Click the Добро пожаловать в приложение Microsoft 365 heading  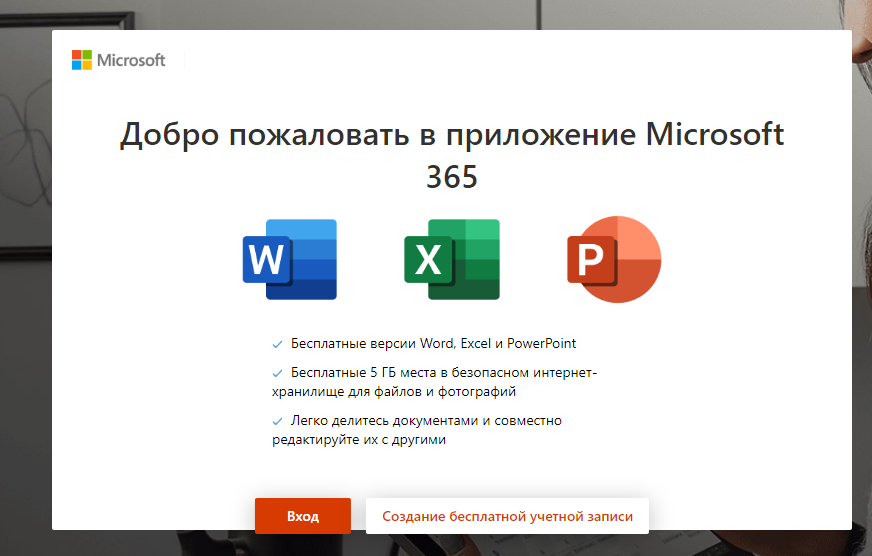click(452, 155)
